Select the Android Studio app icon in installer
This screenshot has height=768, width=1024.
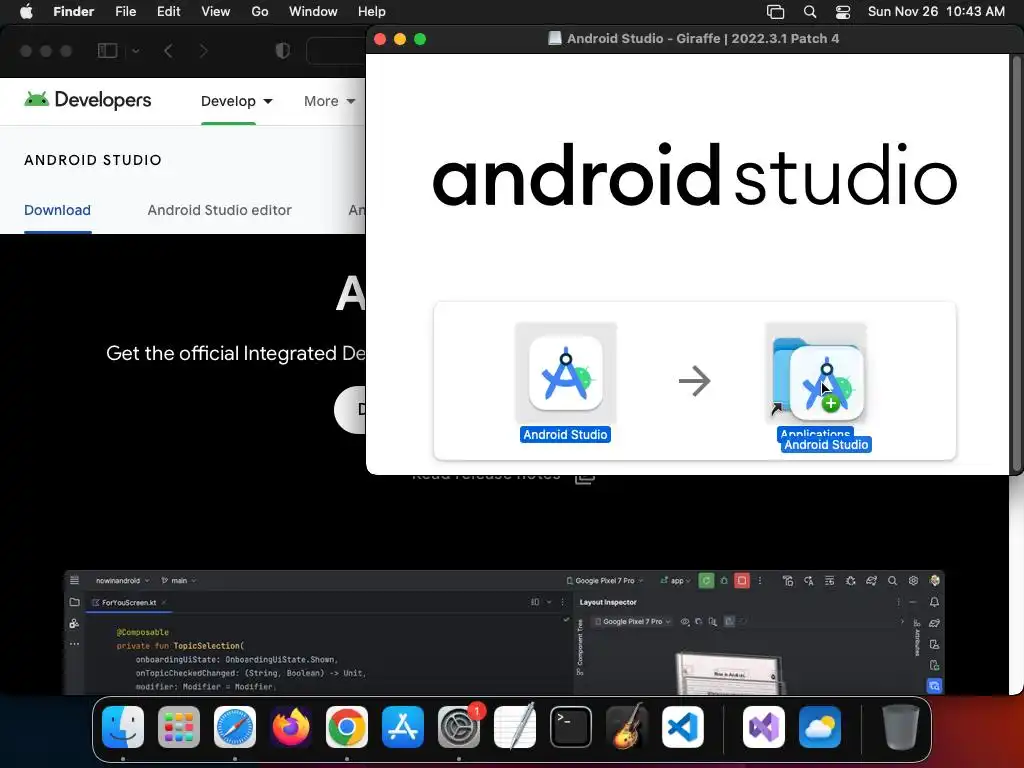pos(566,374)
